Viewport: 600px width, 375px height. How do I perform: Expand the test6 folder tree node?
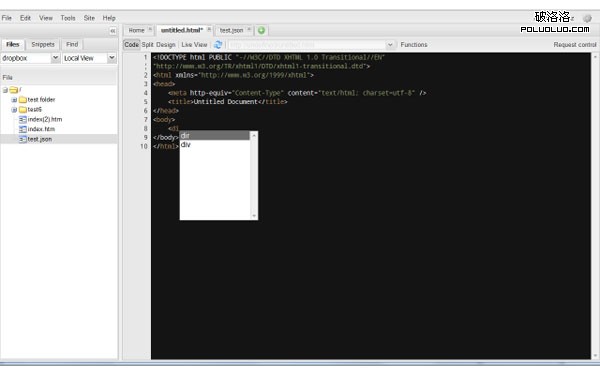coord(14,110)
